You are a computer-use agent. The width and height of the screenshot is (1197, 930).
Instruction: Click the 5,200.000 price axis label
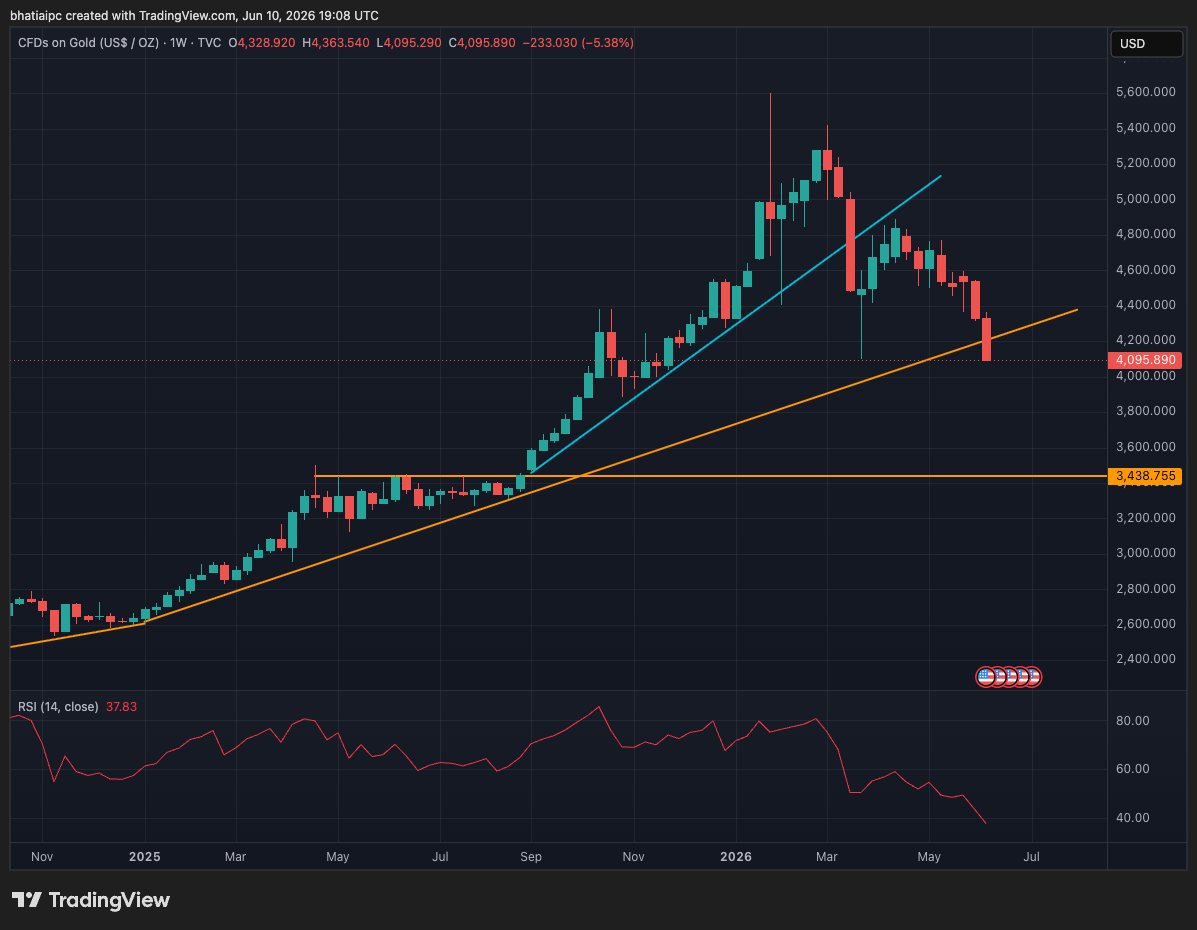tap(1145, 163)
